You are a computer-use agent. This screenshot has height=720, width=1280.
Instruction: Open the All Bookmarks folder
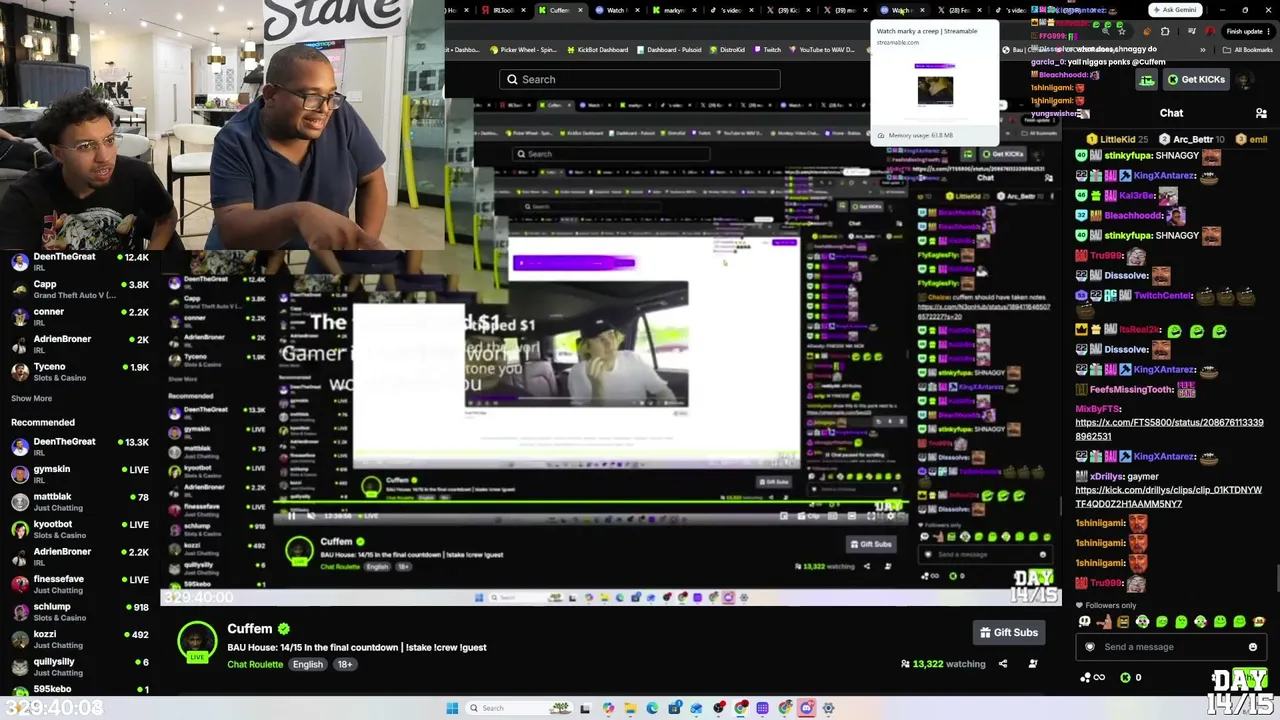(1248, 49)
